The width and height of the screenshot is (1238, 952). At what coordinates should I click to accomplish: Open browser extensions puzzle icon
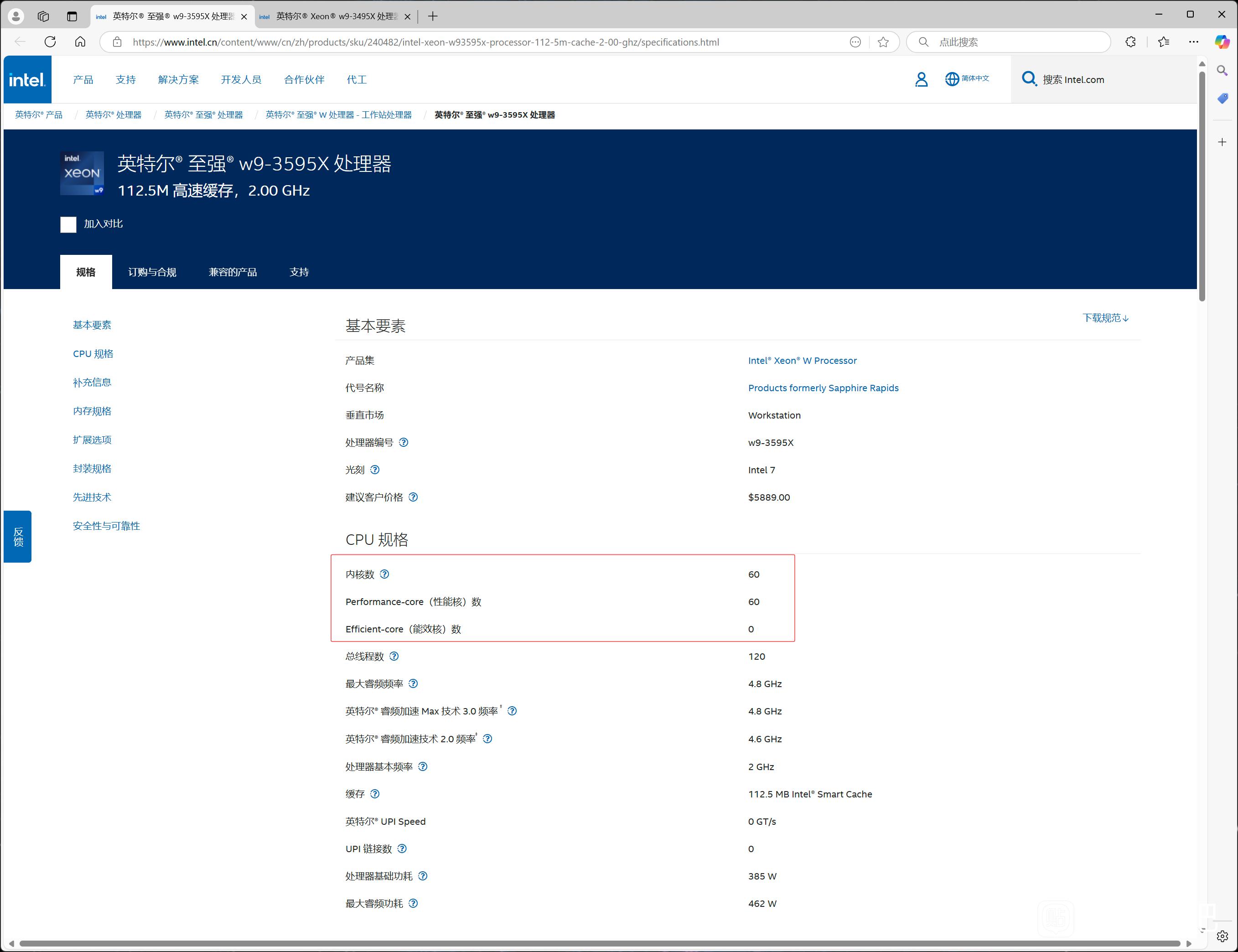click(1130, 42)
